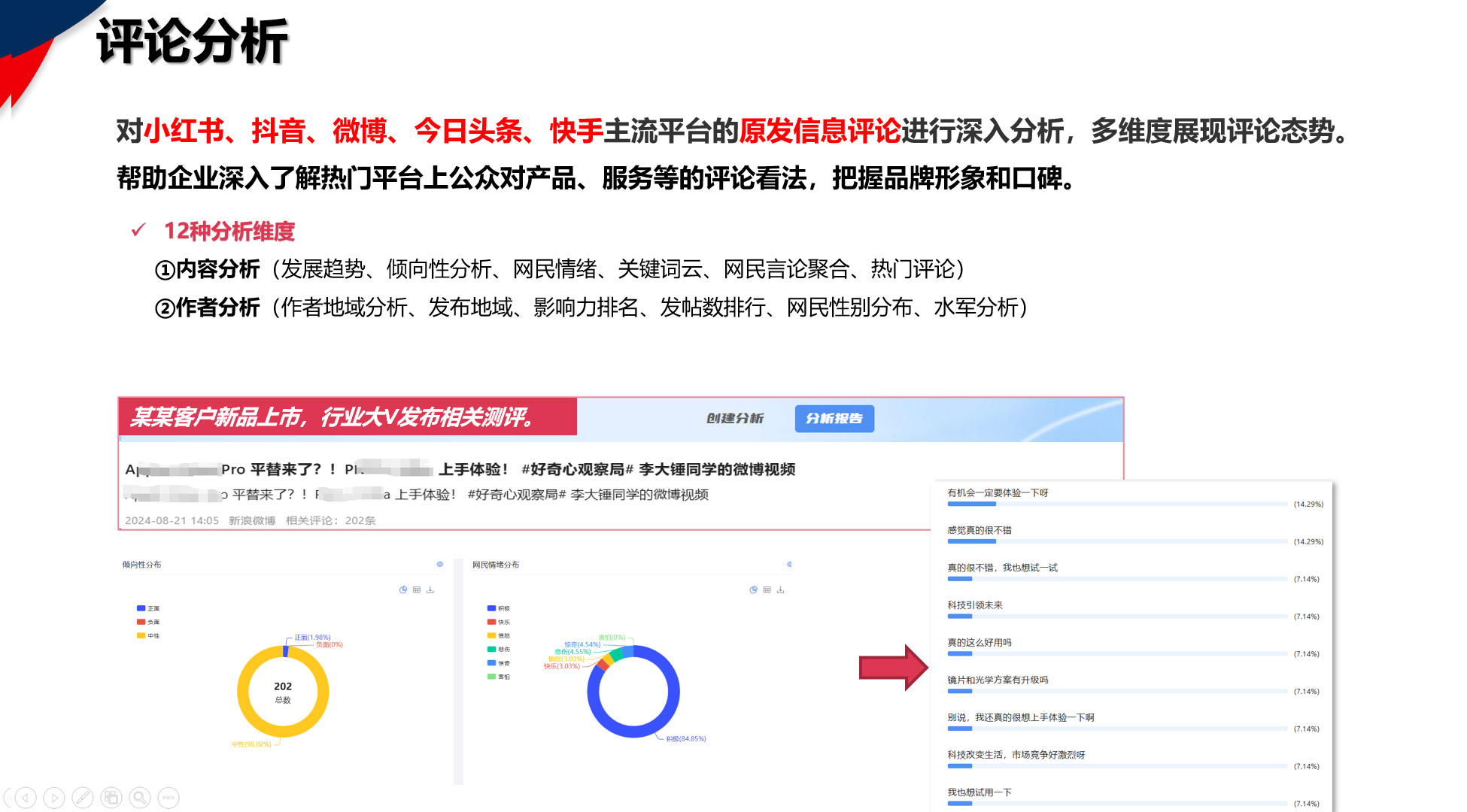1467x812 pixels.
Task: Open the more slideshow options menu
Action: pyautogui.click(x=169, y=798)
